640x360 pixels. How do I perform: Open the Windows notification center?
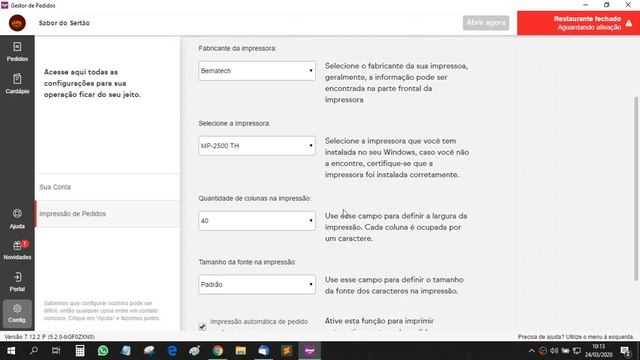625,351
